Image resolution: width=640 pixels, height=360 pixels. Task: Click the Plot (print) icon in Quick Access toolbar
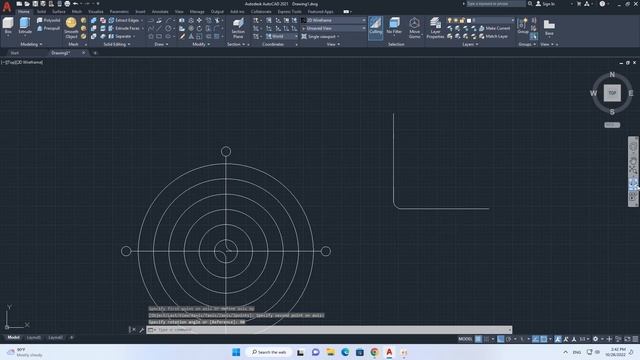coord(67,4)
